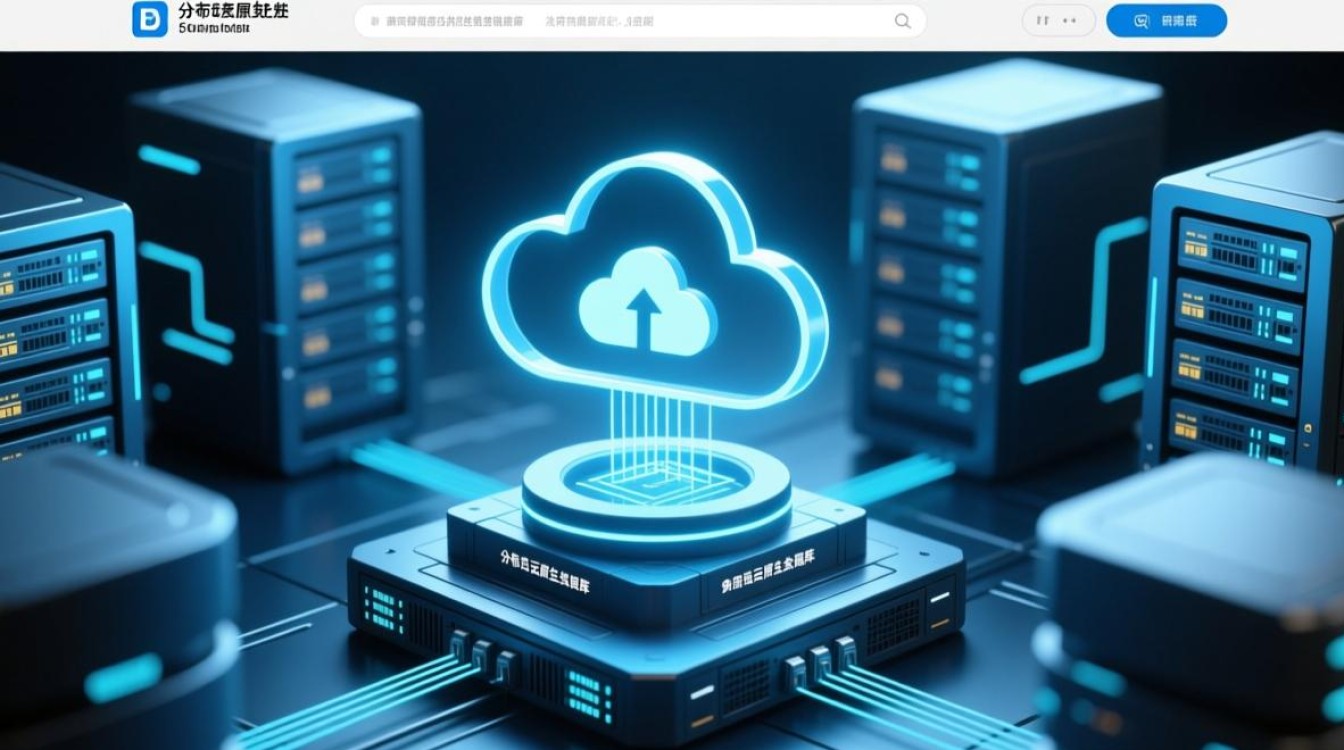The image size is (1344, 750).
Task: Click the blue D logo icon
Action: pyautogui.click(x=150, y=20)
